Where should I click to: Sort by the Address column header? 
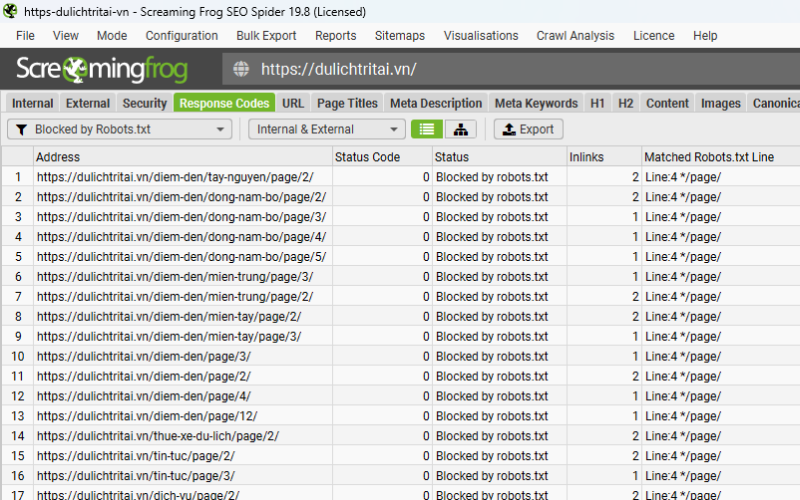(x=183, y=157)
